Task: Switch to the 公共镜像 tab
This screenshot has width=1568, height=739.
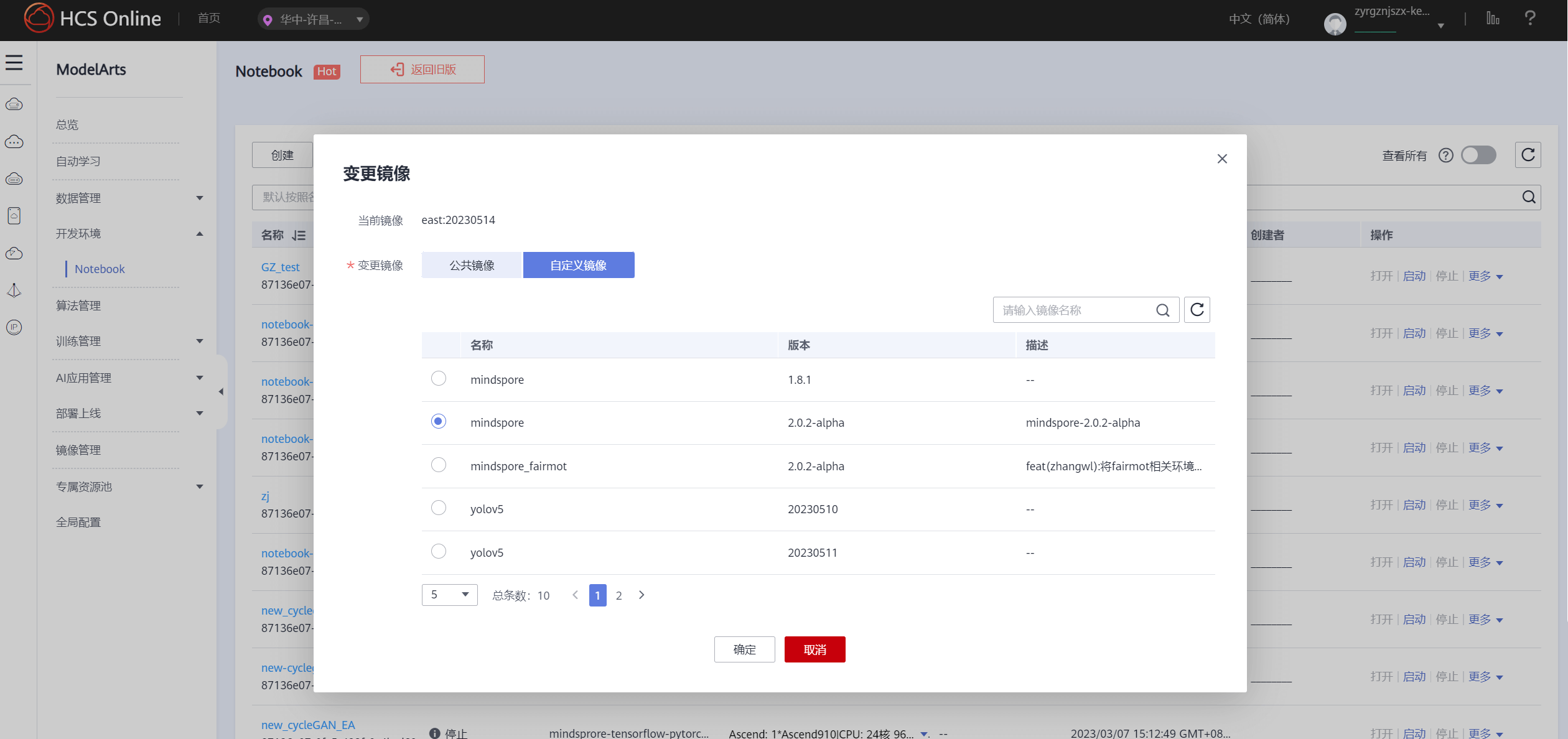Action: click(x=472, y=265)
